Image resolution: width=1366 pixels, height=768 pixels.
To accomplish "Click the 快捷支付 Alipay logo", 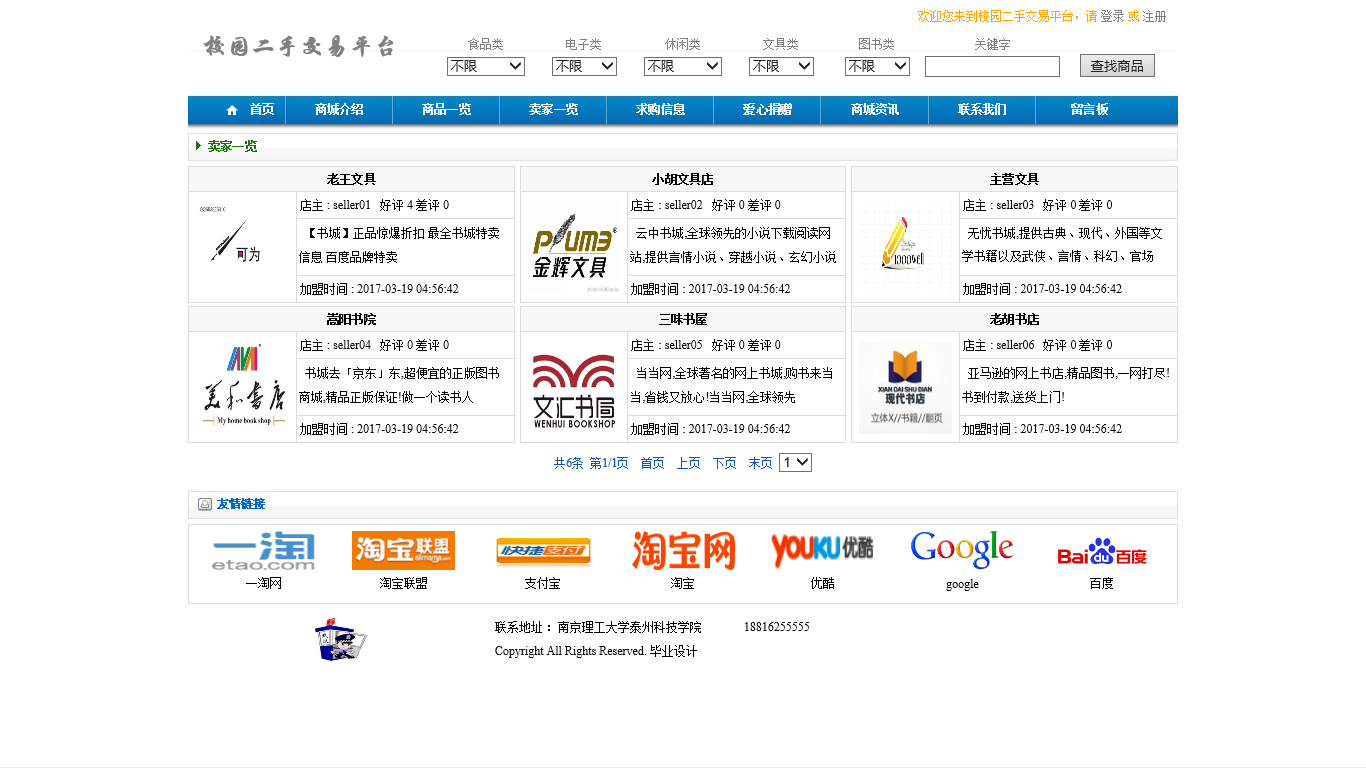I will pos(543,551).
